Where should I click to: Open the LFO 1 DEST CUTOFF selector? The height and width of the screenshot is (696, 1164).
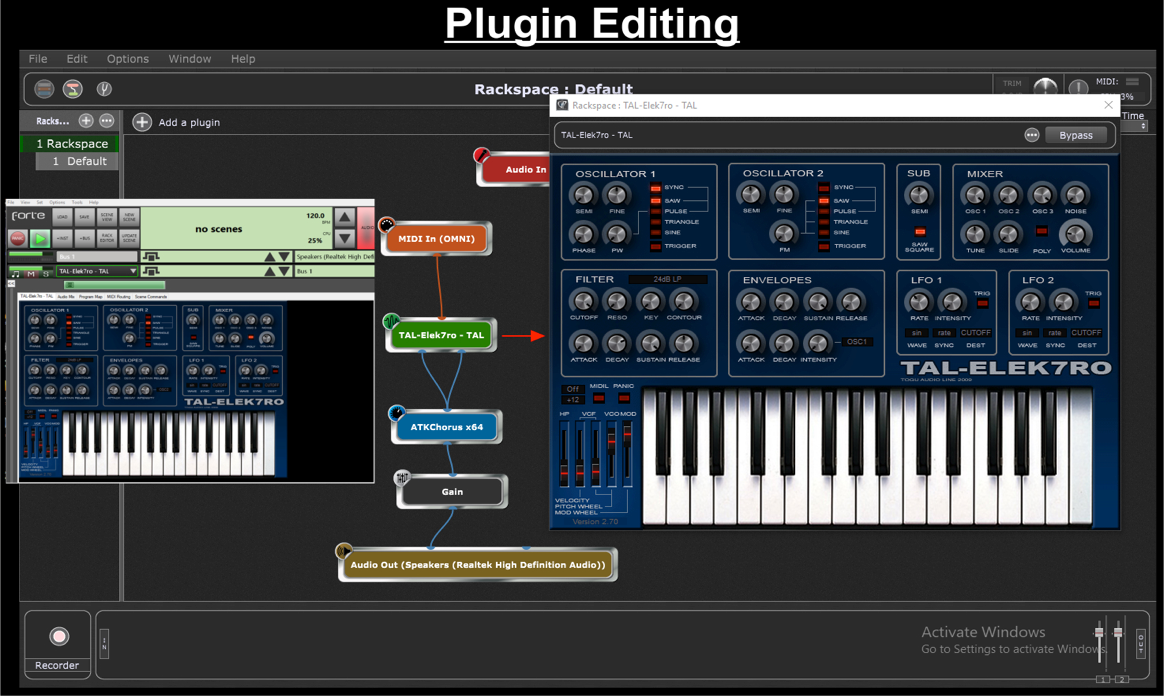coord(975,332)
